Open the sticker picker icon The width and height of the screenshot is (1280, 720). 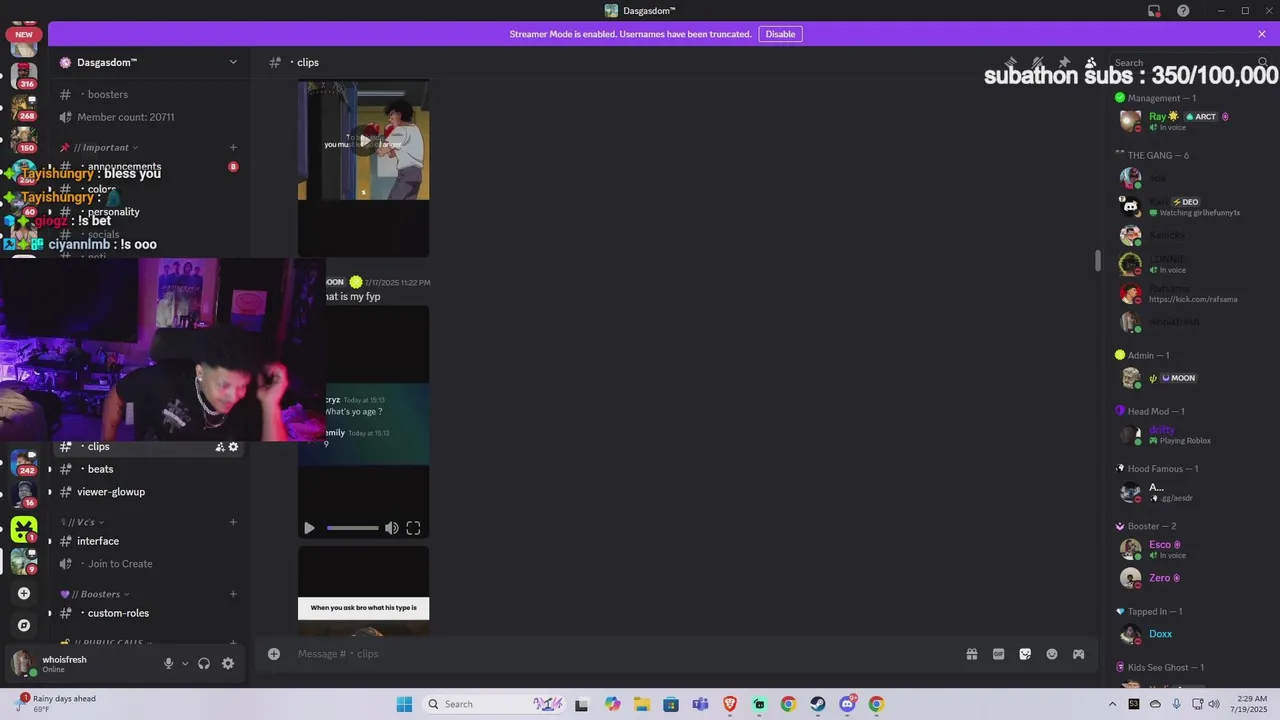pos(1025,654)
